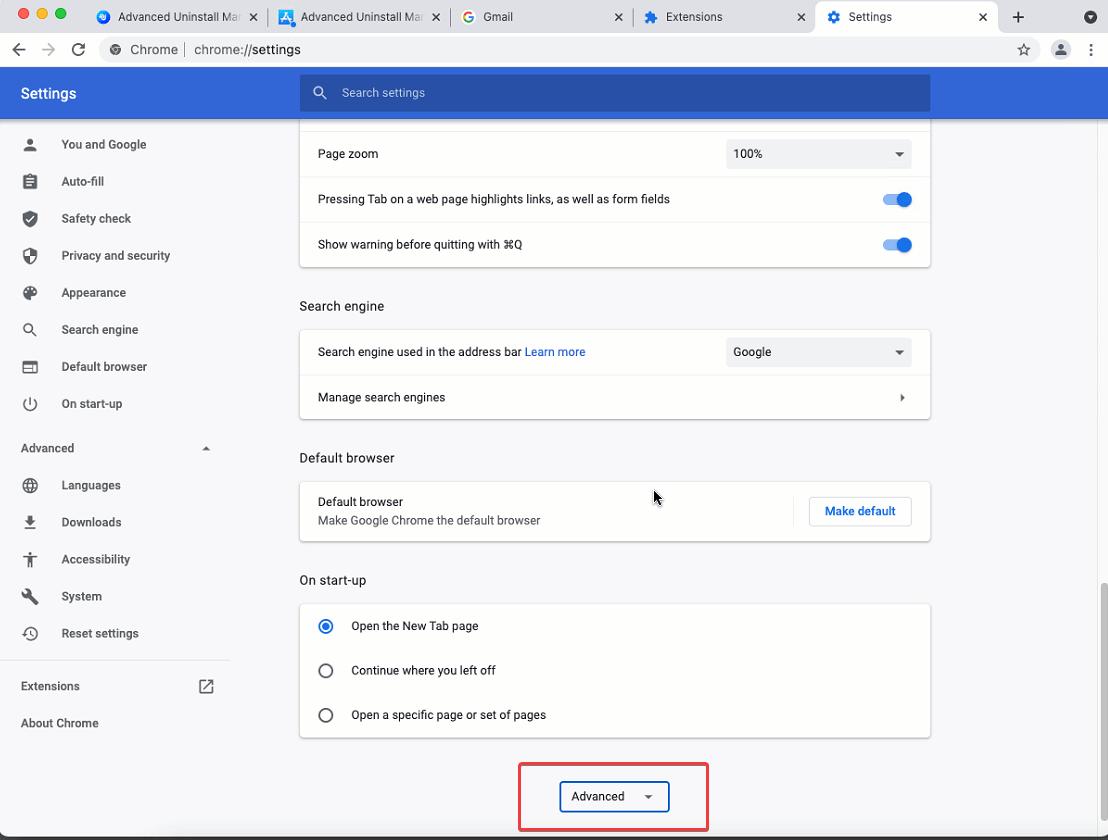Screen dimensions: 1108x840
Task: Choose Open a specific page option
Action: 326,715
